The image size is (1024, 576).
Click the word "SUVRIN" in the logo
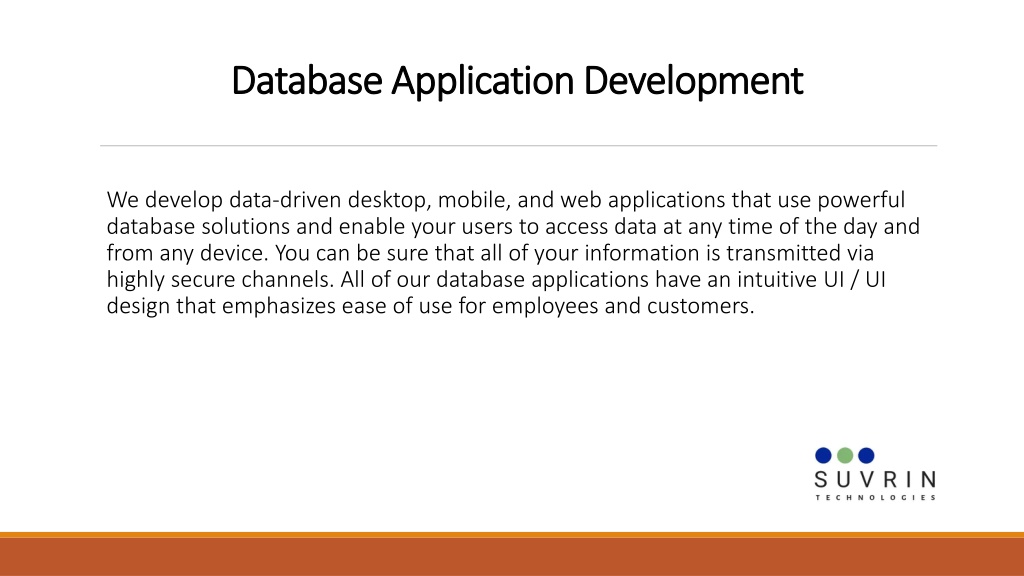pyautogui.click(x=875, y=480)
